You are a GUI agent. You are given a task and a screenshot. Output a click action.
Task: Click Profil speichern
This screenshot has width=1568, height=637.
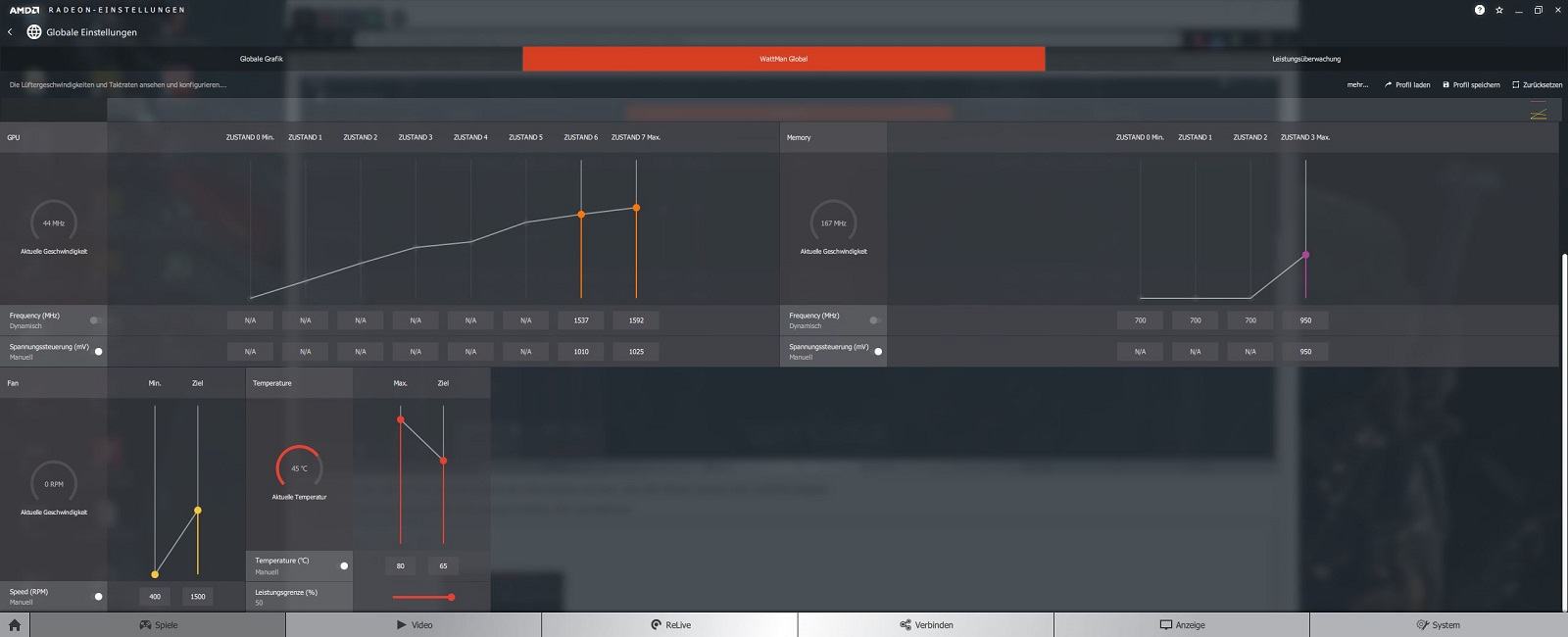1471,85
